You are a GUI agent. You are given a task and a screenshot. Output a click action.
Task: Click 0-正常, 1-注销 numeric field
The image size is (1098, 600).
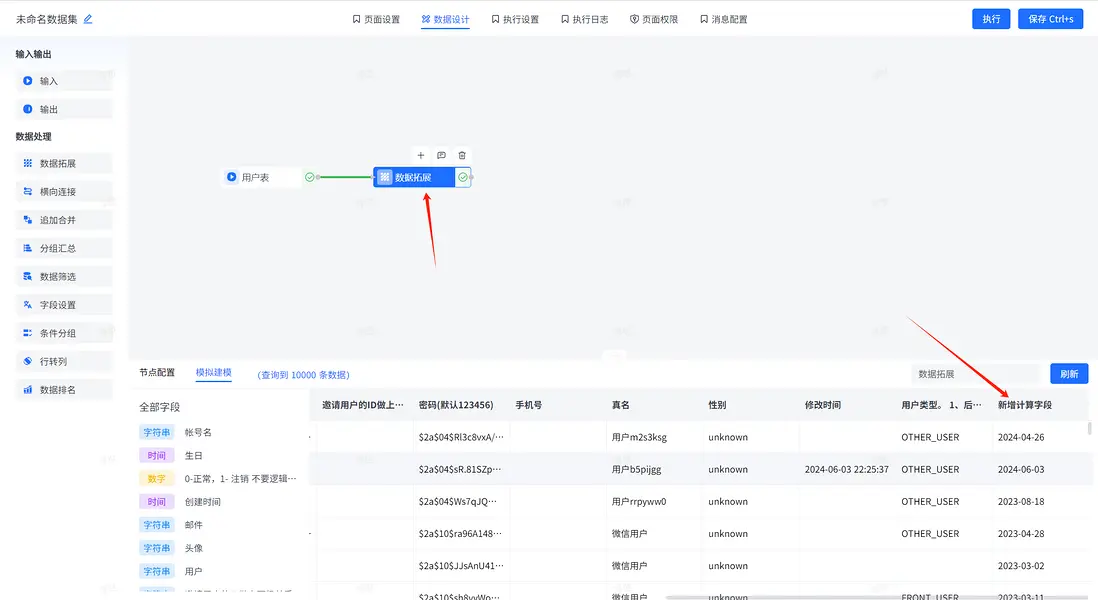click(x=240, y=479)
